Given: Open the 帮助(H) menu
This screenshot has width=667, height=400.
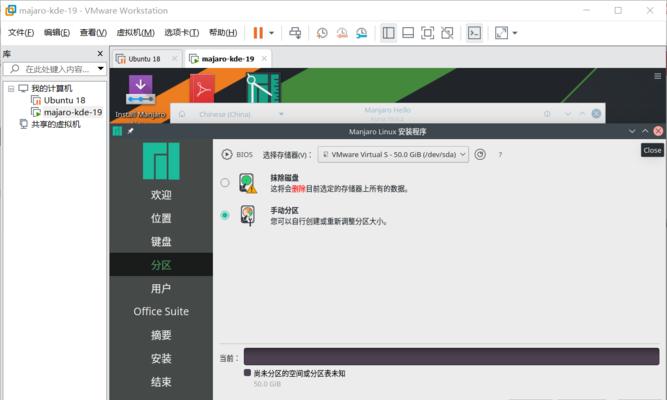Looking at the screenshot, I should point(223,32).
